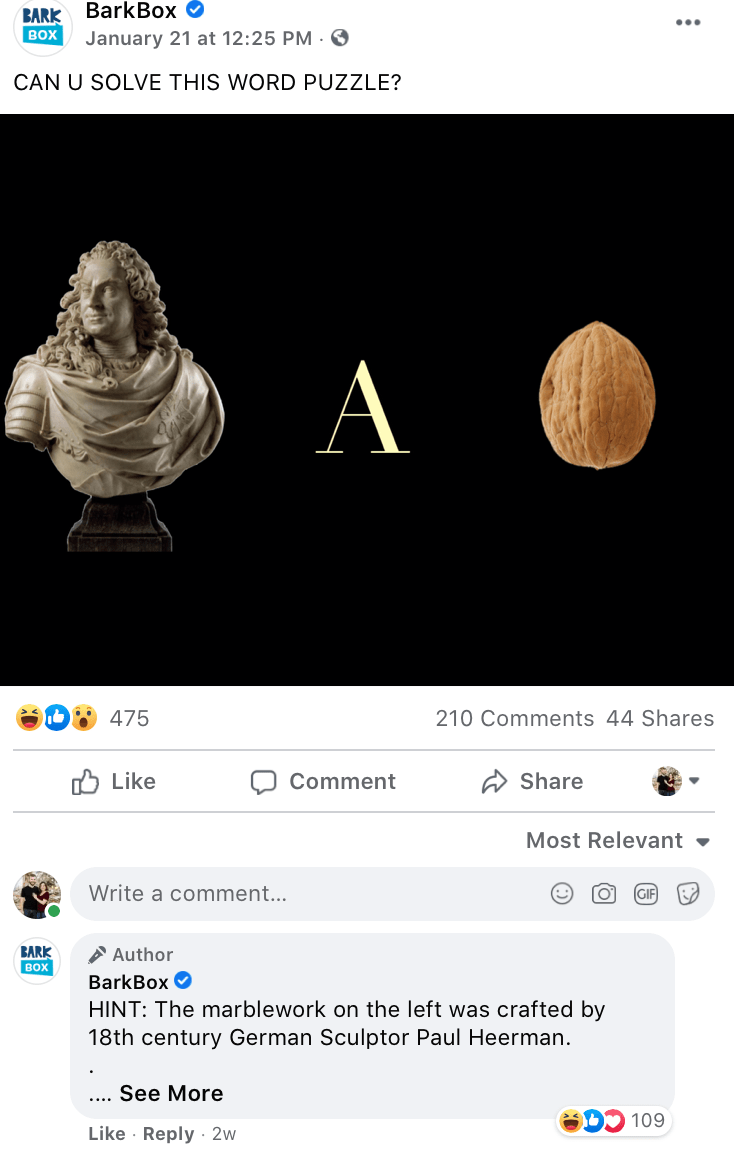The image size is (734, 1152).
Task: Click the Comment button under the post
Action: point(323,781)
